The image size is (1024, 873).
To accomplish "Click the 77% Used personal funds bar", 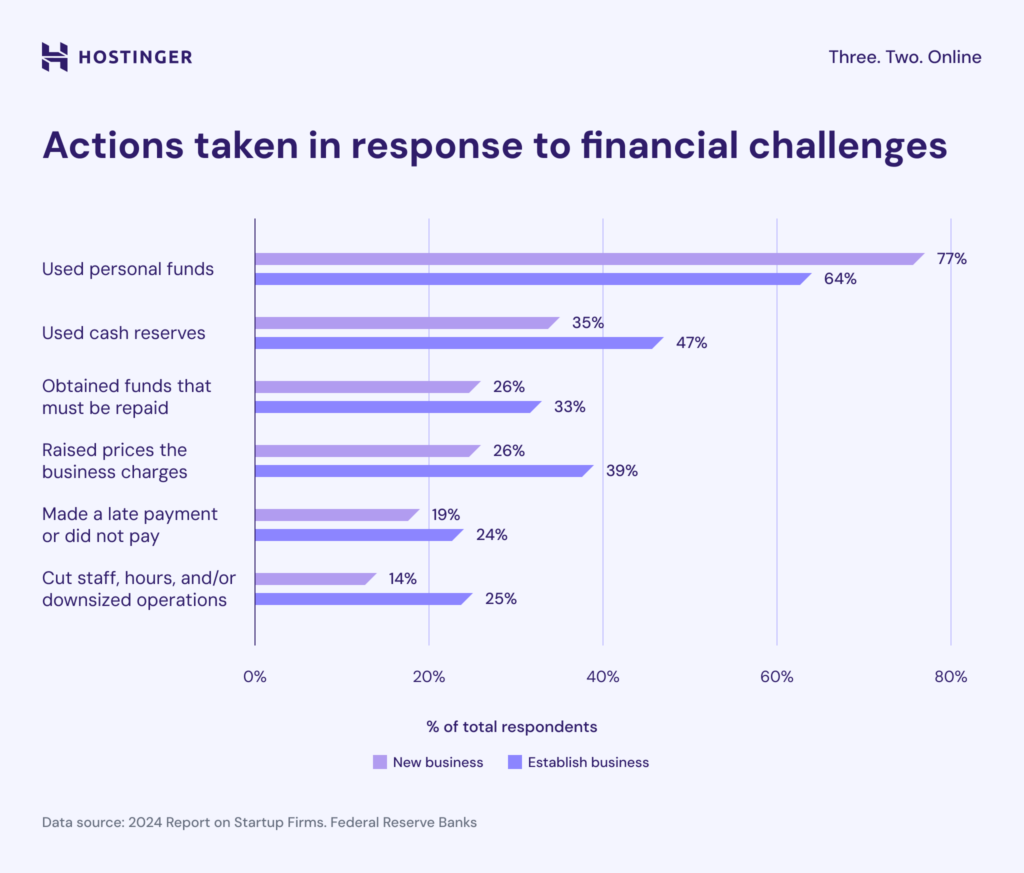I will pyautogui.click(x=588, y=259).
